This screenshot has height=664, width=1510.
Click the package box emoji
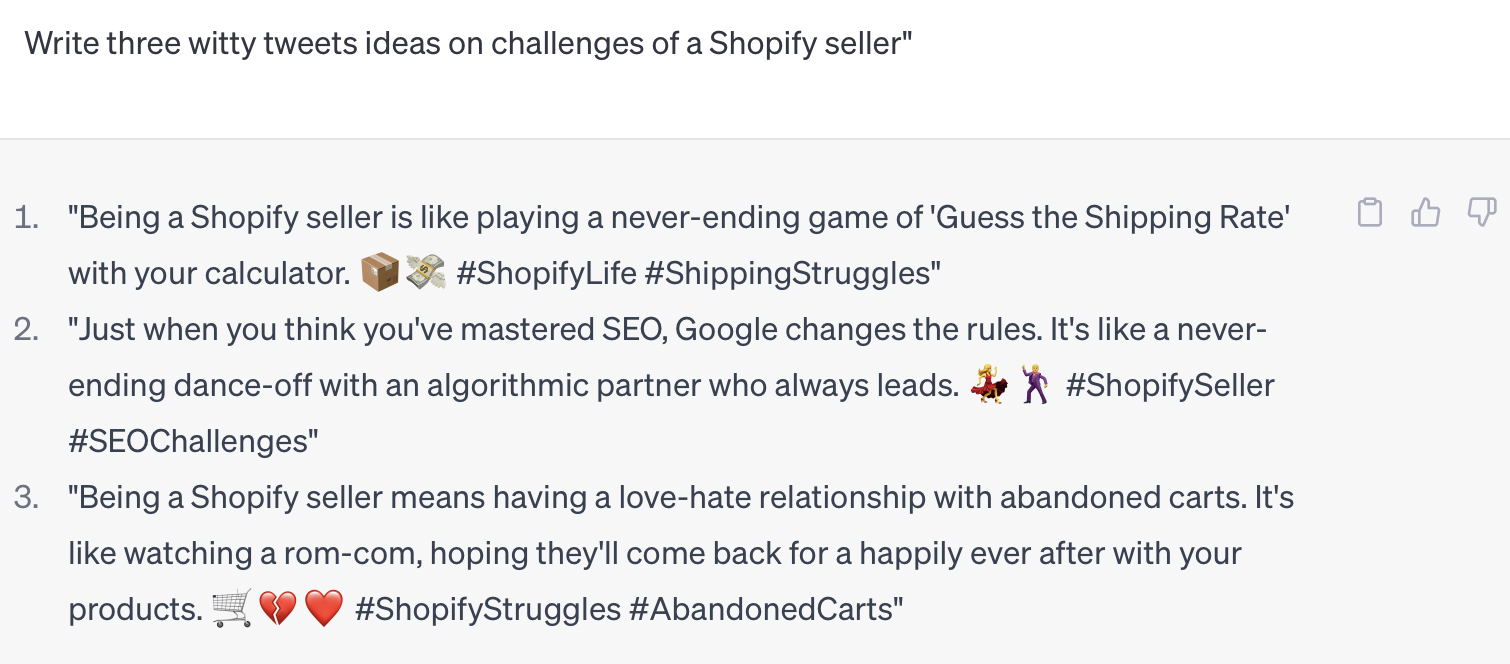pyautogui.click(x=380, y=272)
